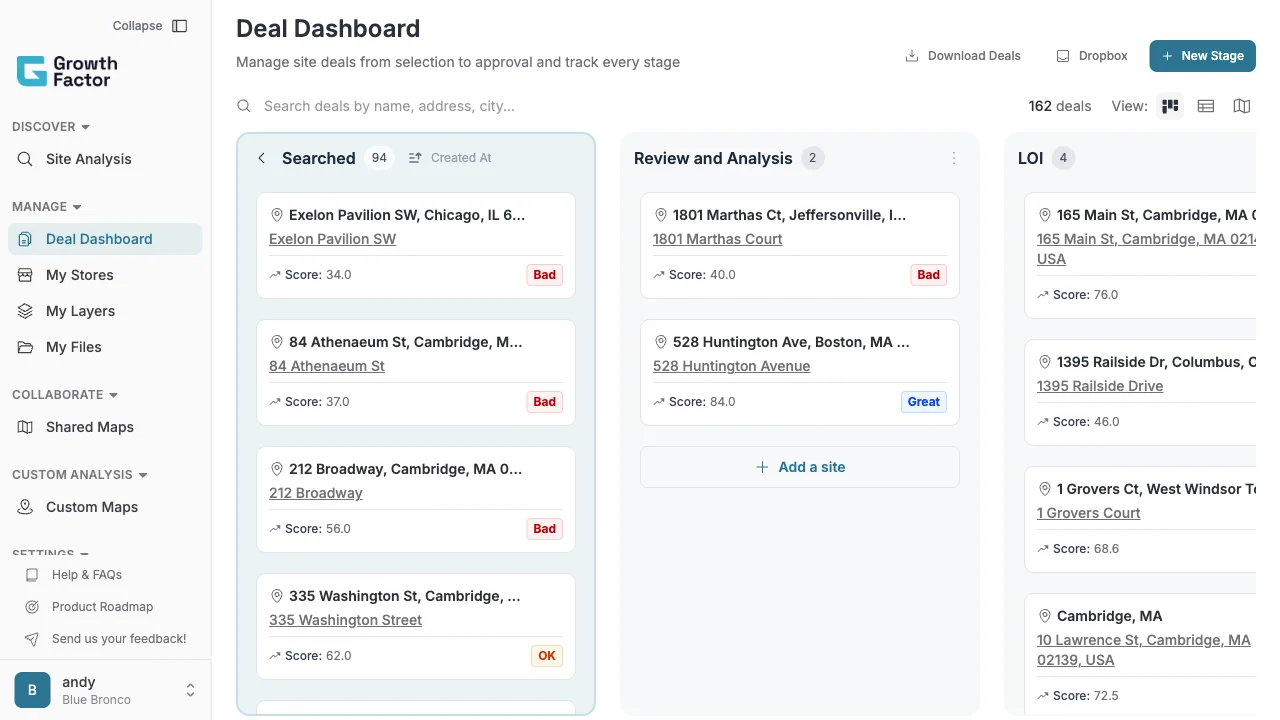Click the My Layers stack icon

[23, 311]
